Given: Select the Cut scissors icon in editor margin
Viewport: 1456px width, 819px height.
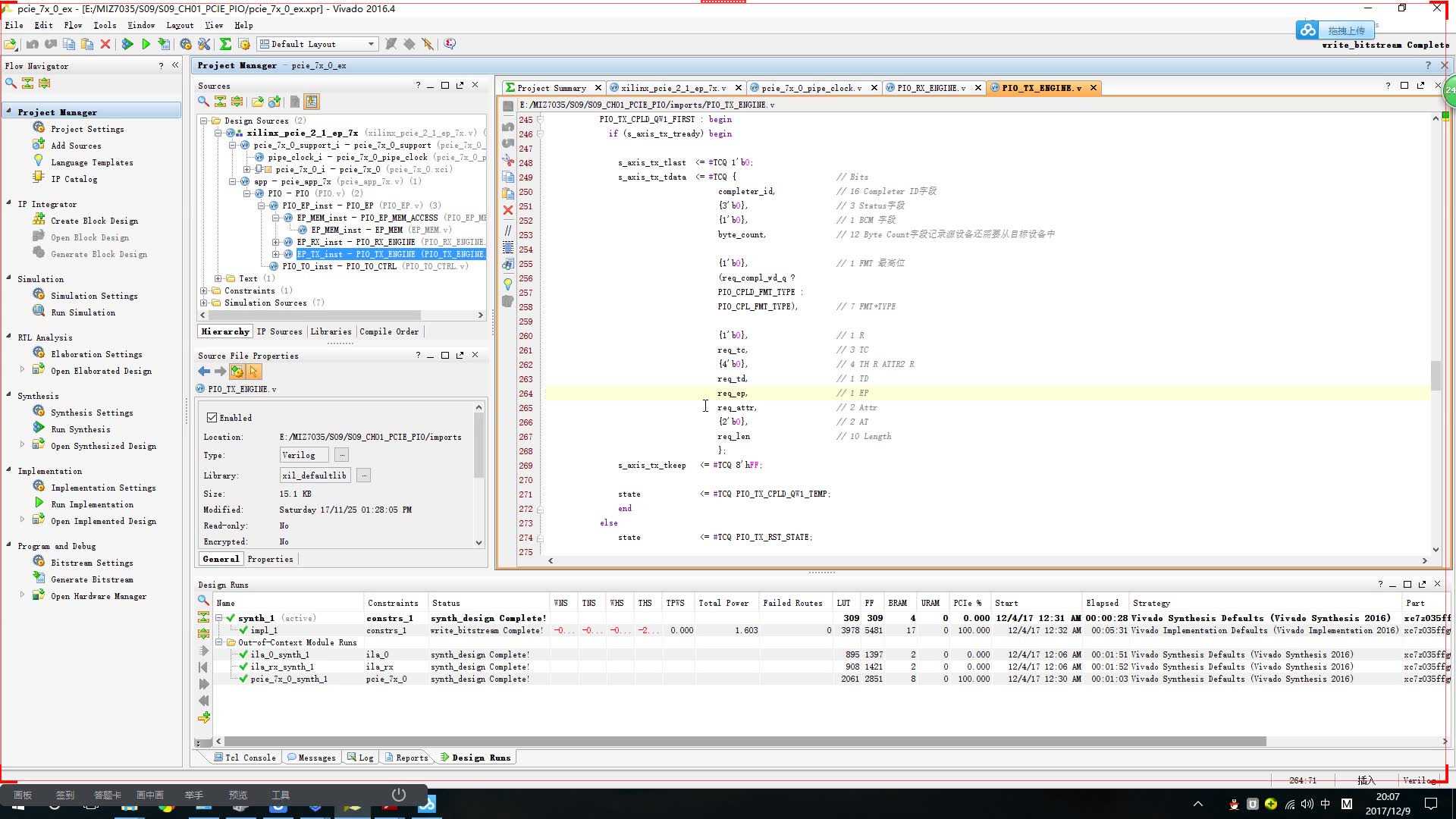Looking at the screenshot, I should click(507, 158).
